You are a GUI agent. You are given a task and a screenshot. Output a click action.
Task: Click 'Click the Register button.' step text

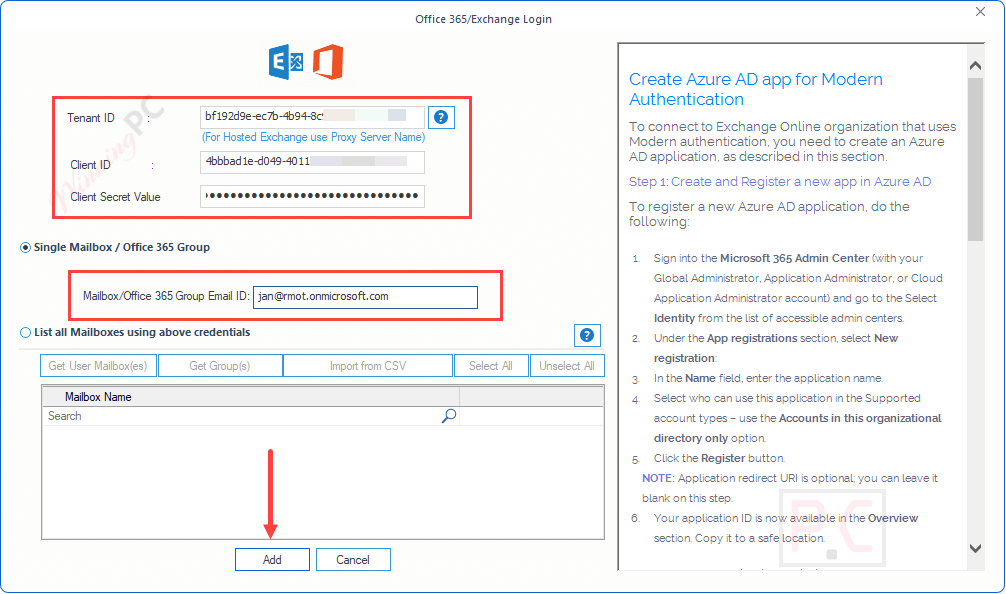pos(719,458)
